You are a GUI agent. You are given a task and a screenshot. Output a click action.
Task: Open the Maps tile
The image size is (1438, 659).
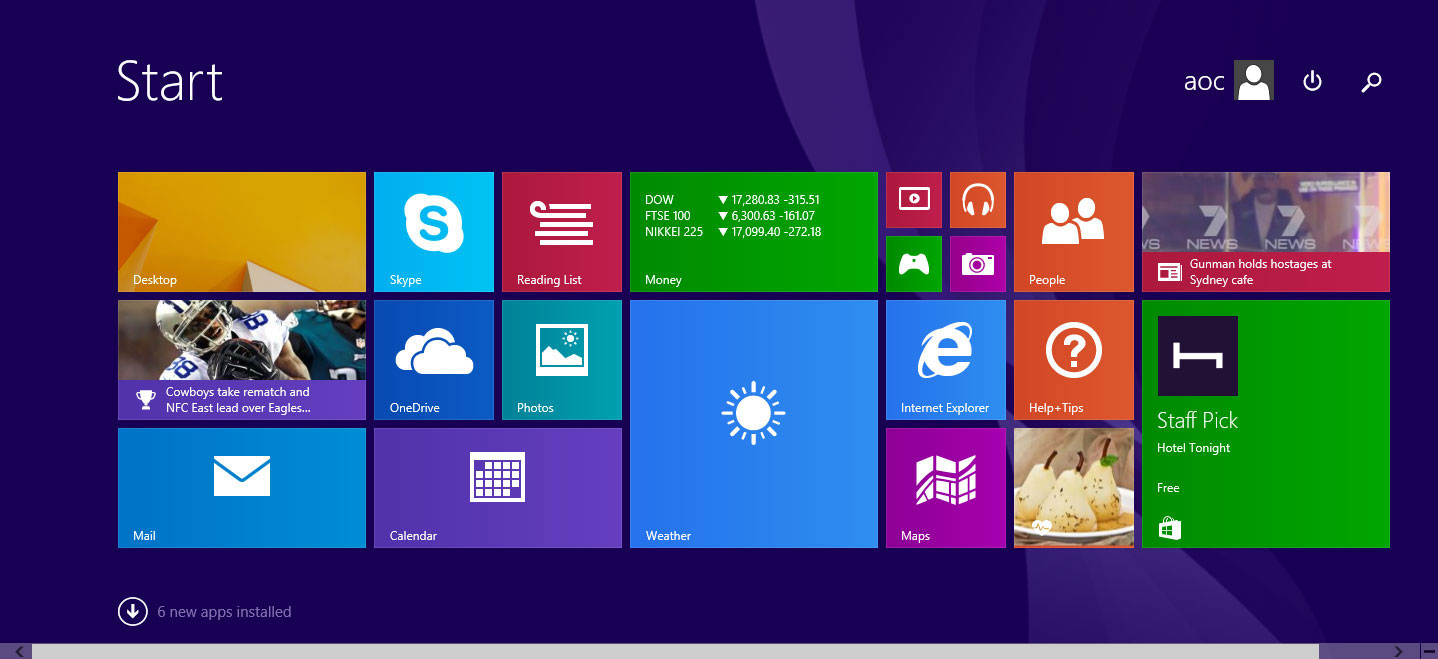pyautogui.click(x=946, y=488)
